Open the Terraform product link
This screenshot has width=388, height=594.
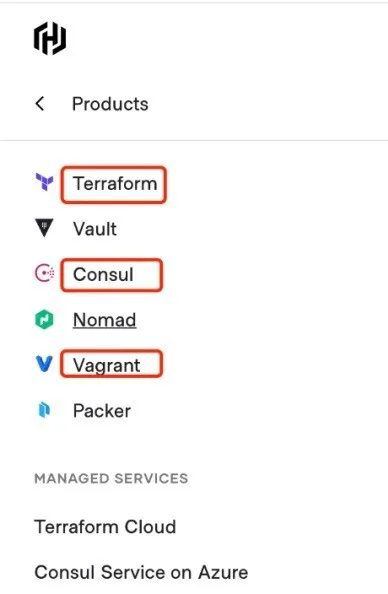(x=115, y=184)
